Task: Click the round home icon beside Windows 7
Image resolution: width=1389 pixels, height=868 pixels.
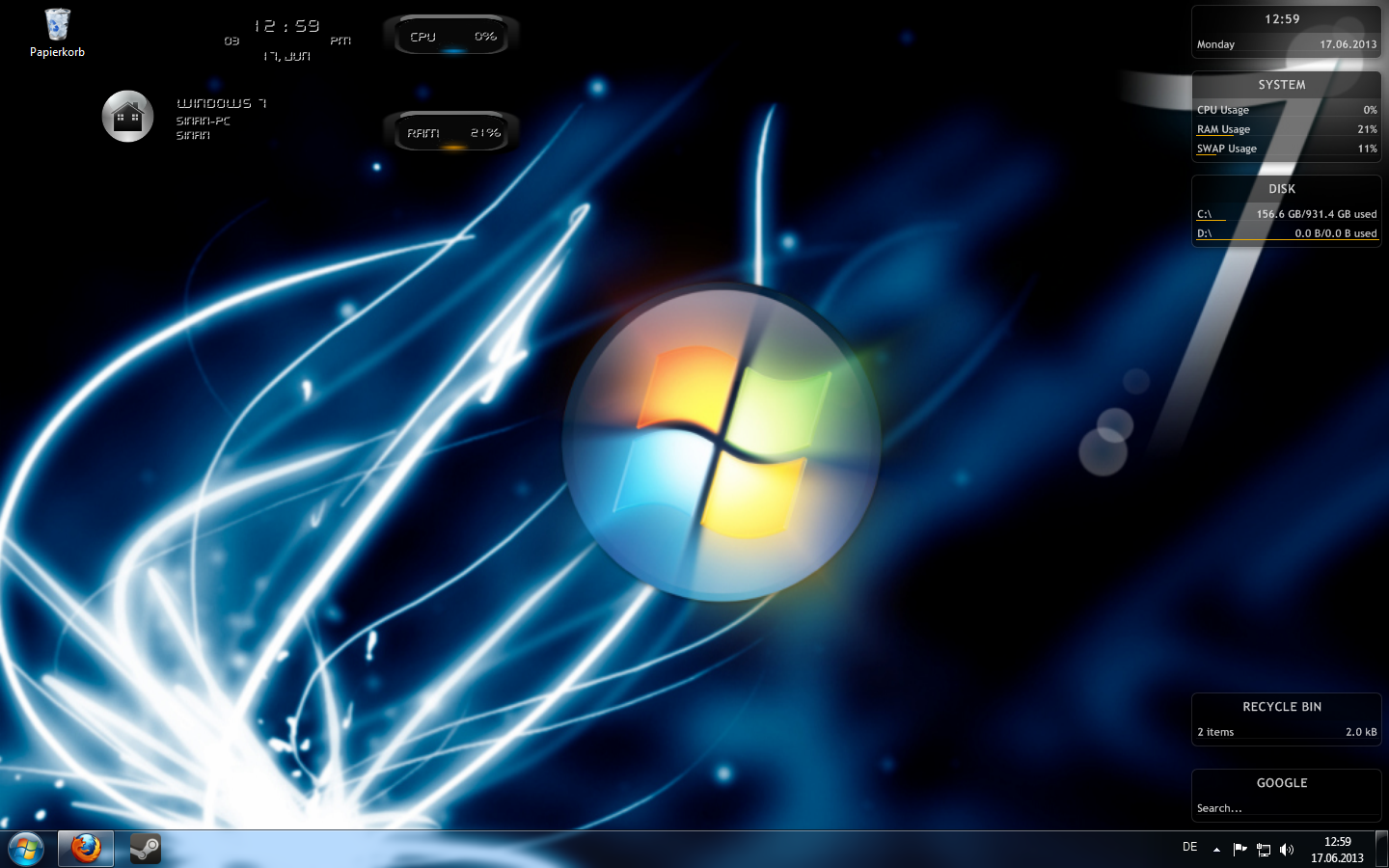Action: click(127, 117)
